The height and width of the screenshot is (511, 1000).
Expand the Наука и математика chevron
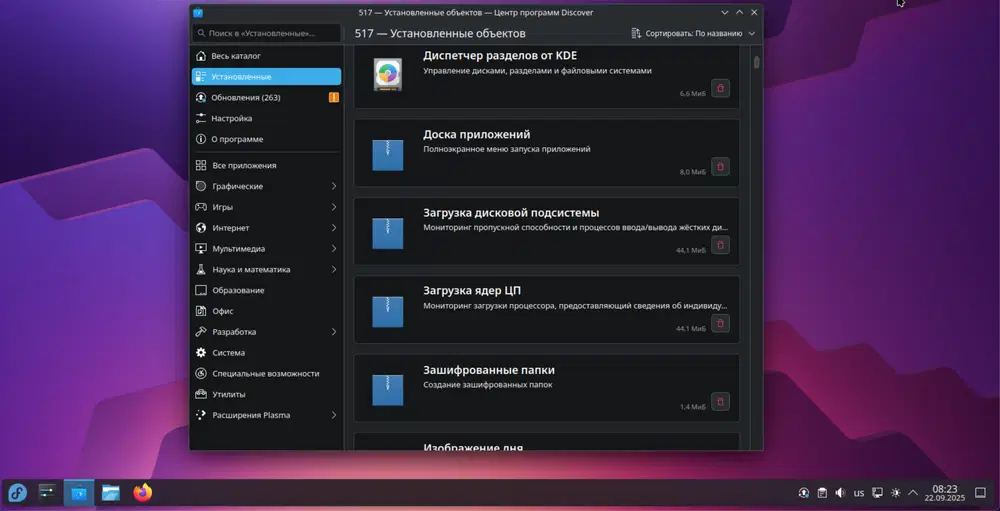[x=334, y=270]
